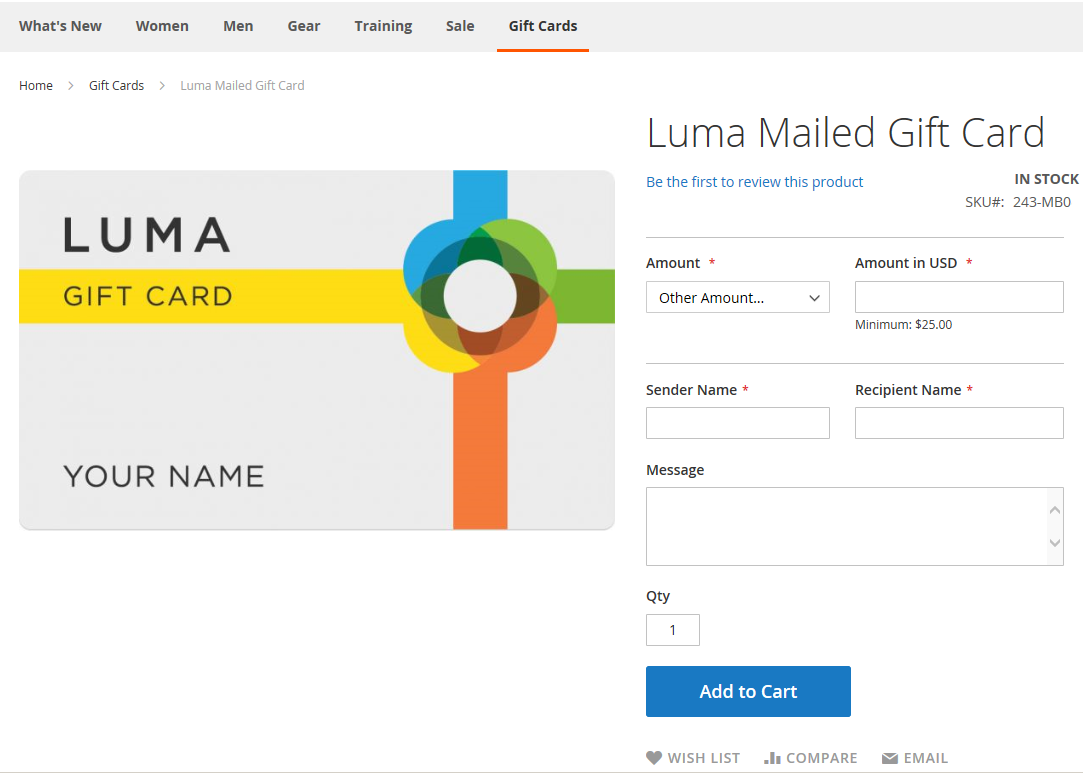Open the Sale menu
The width and height of the screenshot is (1083, 773).
tap(460, 26)
